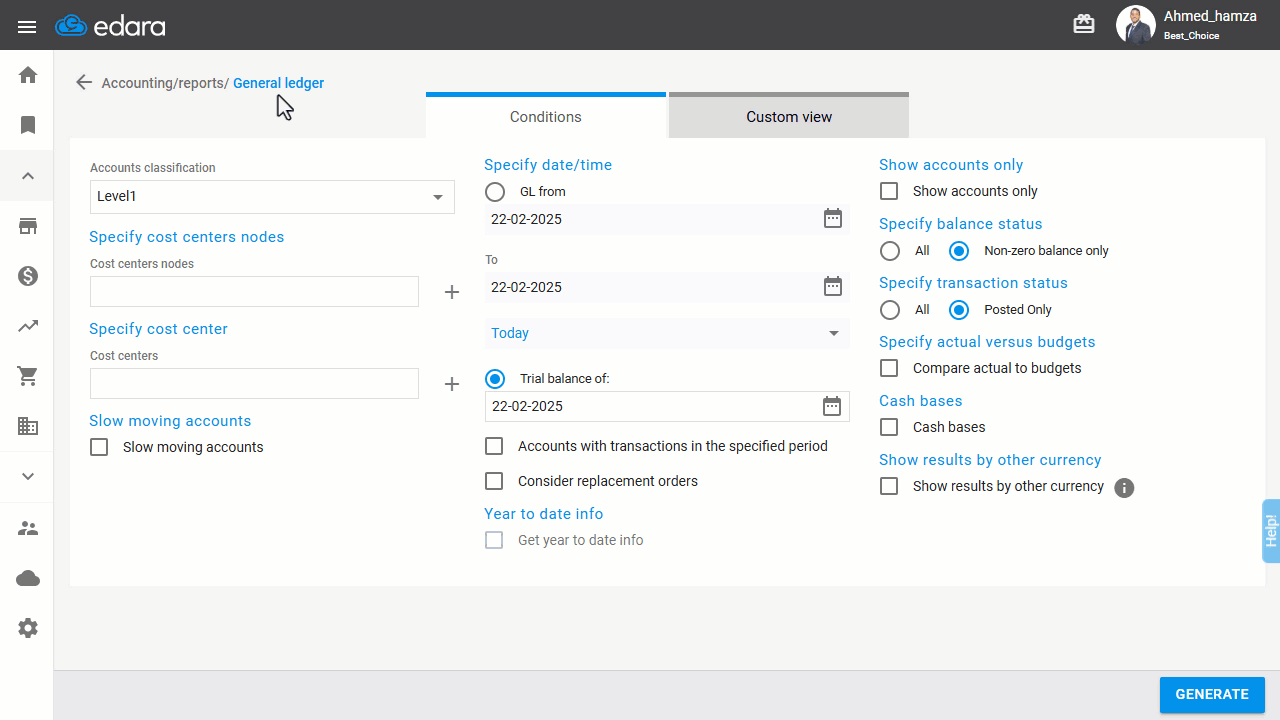Click the GENERATE button
This screenshot has width=1280, height=720.
point(1212,694)
